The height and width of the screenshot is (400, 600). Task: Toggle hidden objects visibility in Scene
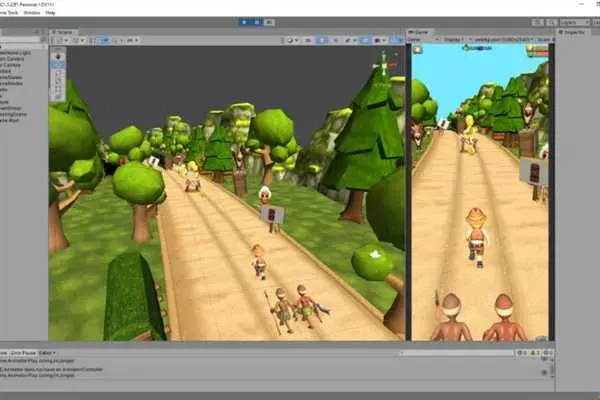(x=365, y=40)
